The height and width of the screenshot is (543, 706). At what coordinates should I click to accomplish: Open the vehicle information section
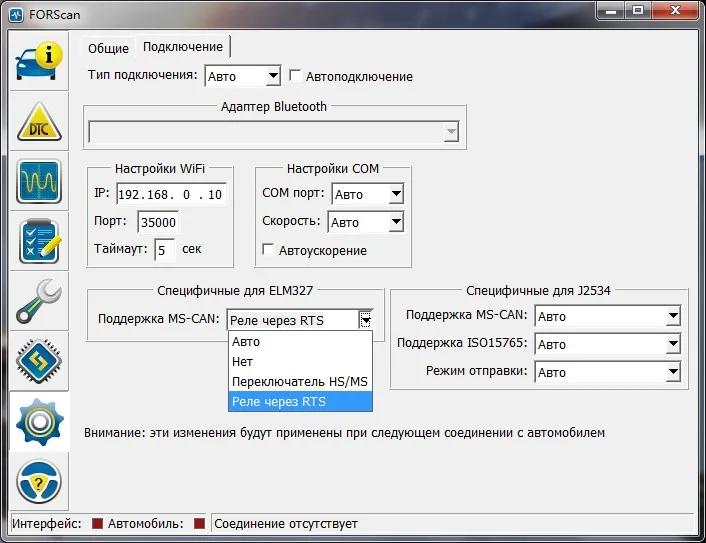(39, 61)
